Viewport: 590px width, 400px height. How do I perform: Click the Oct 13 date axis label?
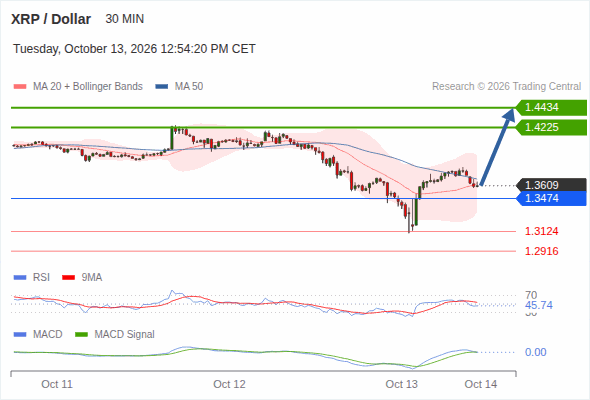401,384
